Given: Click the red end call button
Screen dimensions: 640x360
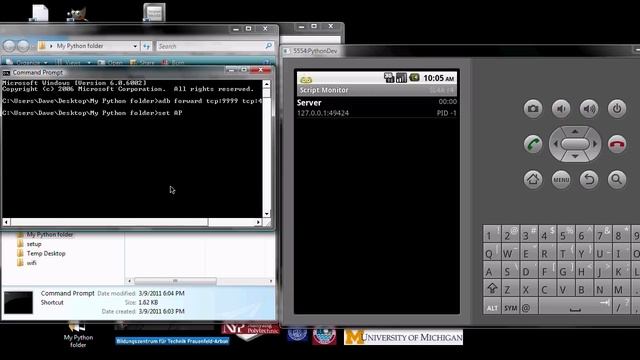Looking at the screenshot, I should pos(617,144).
